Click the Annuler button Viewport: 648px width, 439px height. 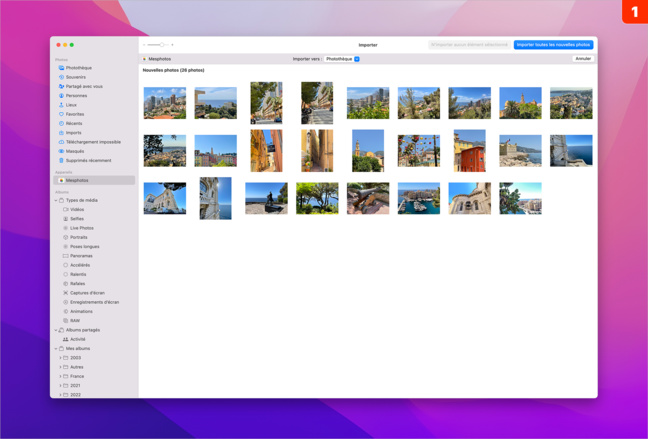click(x=582, y=59)
